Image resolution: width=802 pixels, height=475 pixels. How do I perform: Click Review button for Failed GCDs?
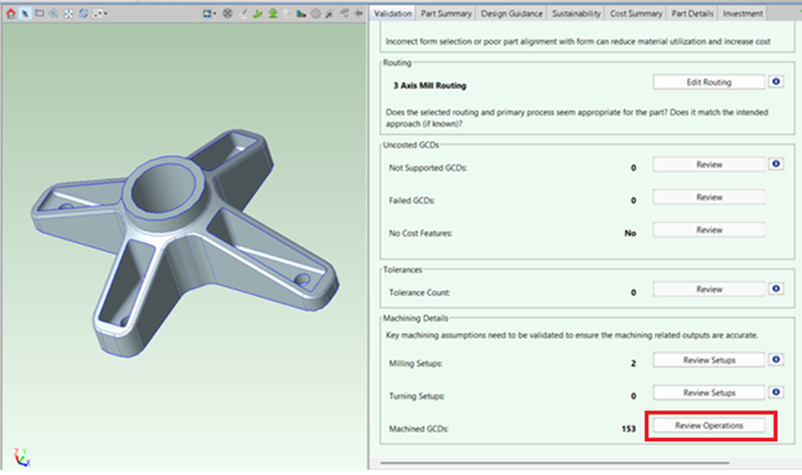tap(708, 198)
